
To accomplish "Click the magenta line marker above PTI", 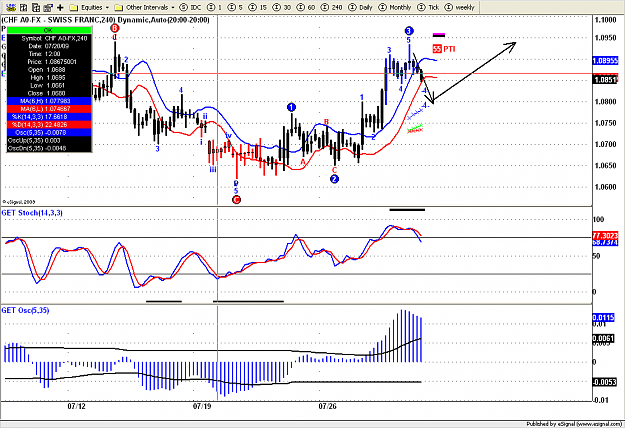I will pyautogui.click(x=439, y=35).
